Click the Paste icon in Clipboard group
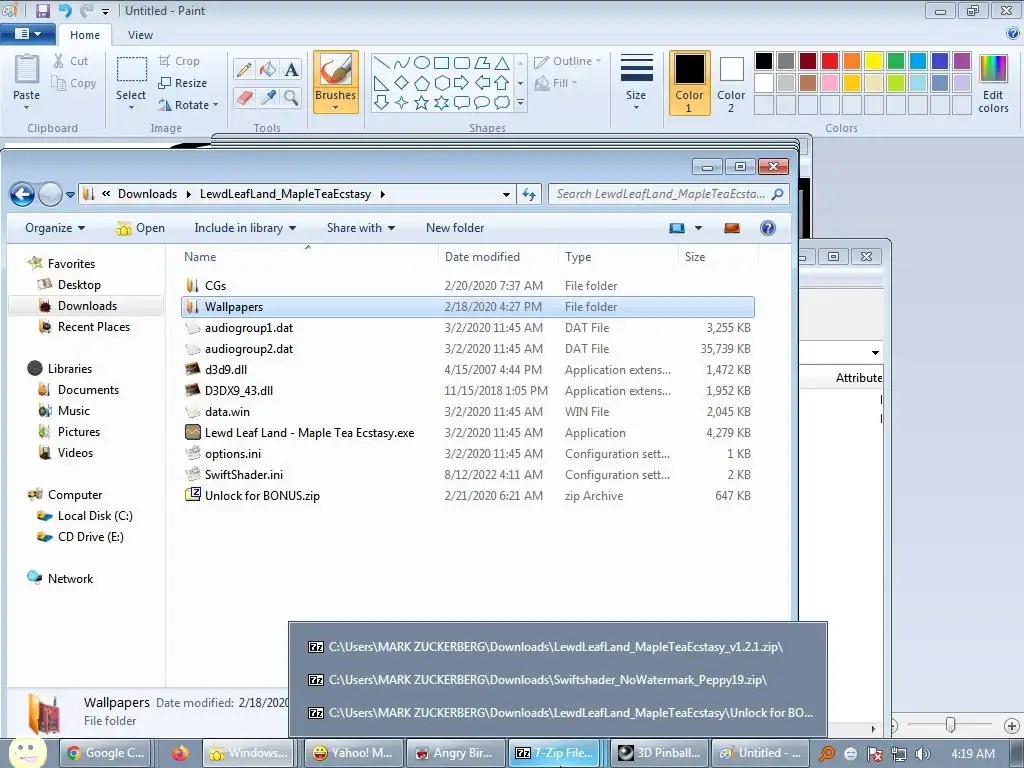This screenshot has height=768, width=1024. click(27, 70)
